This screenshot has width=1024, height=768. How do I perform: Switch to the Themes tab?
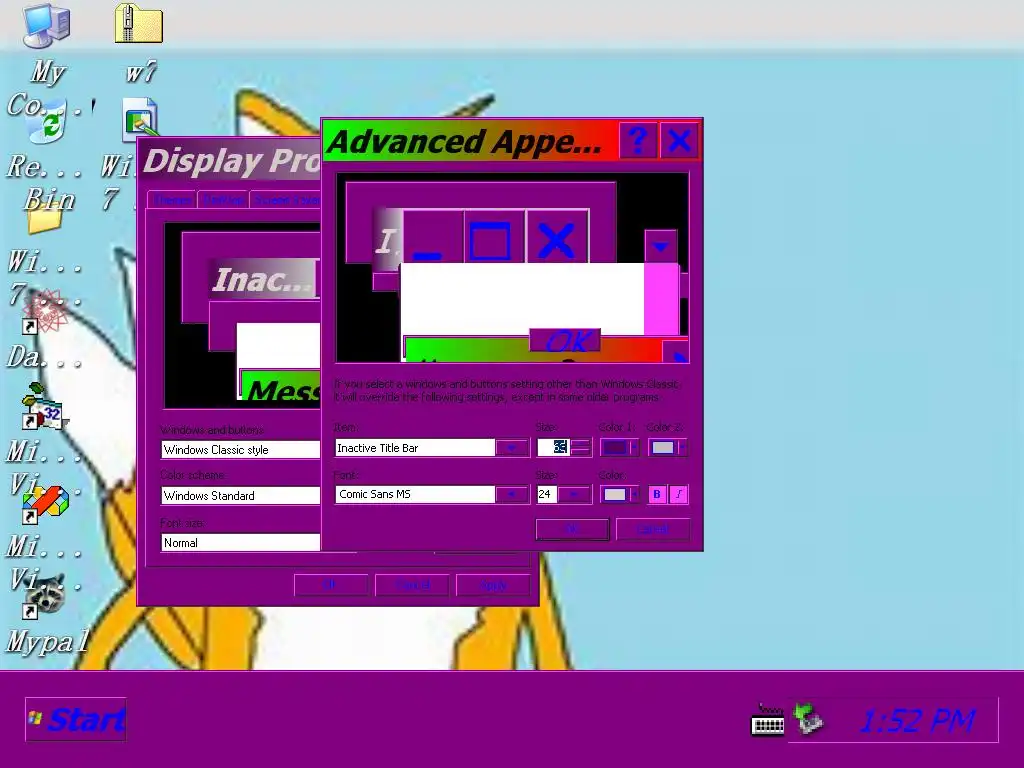coord(172,199)
